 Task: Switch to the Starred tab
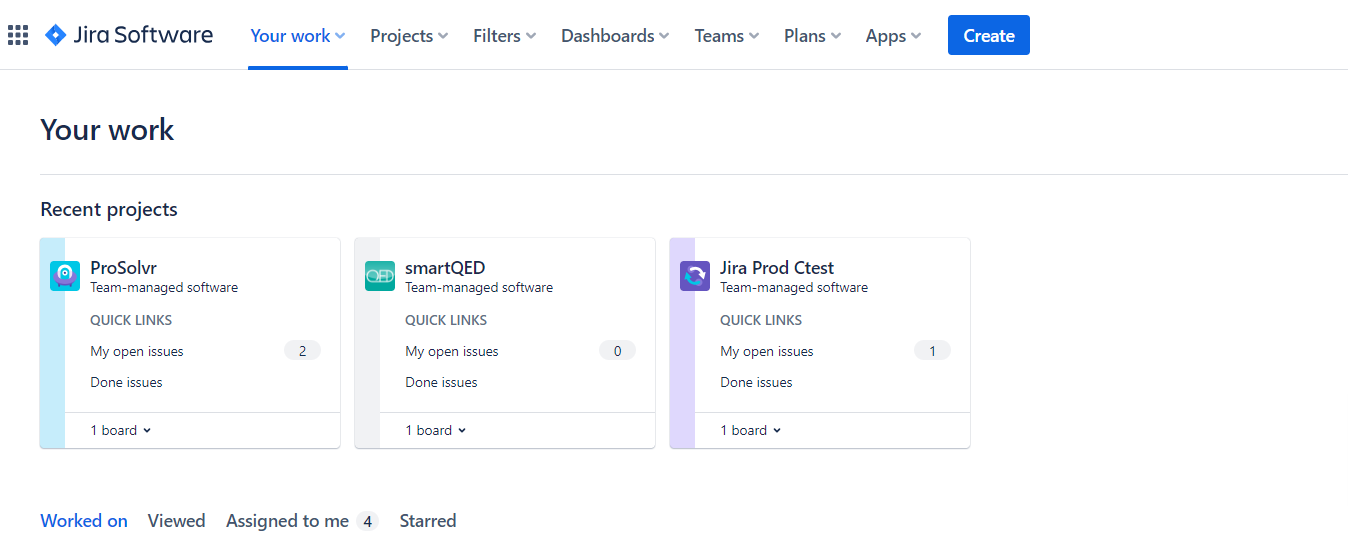click(x=428, y=521)
